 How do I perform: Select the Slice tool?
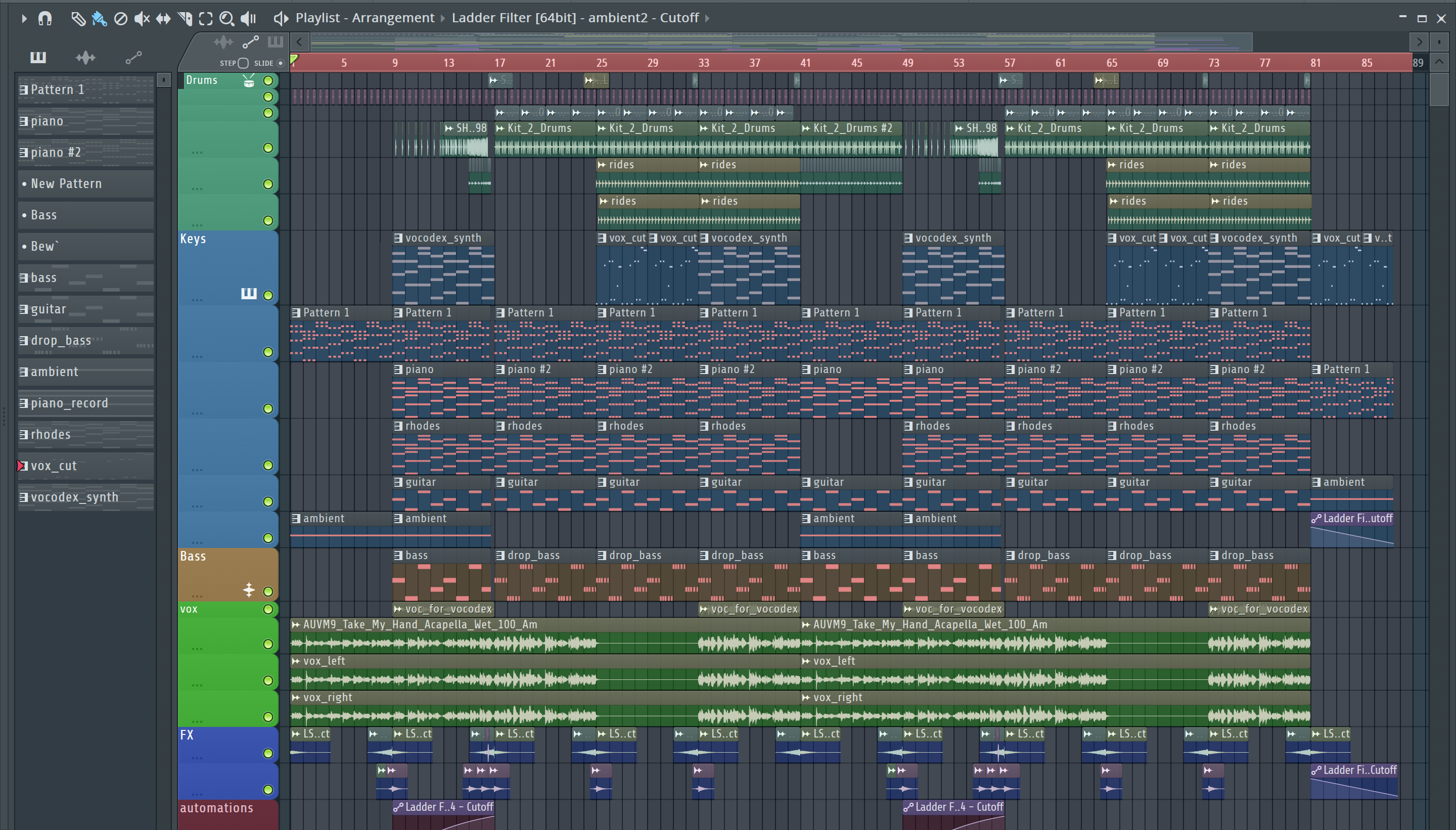pyautogui.click(x=185, y=18)
